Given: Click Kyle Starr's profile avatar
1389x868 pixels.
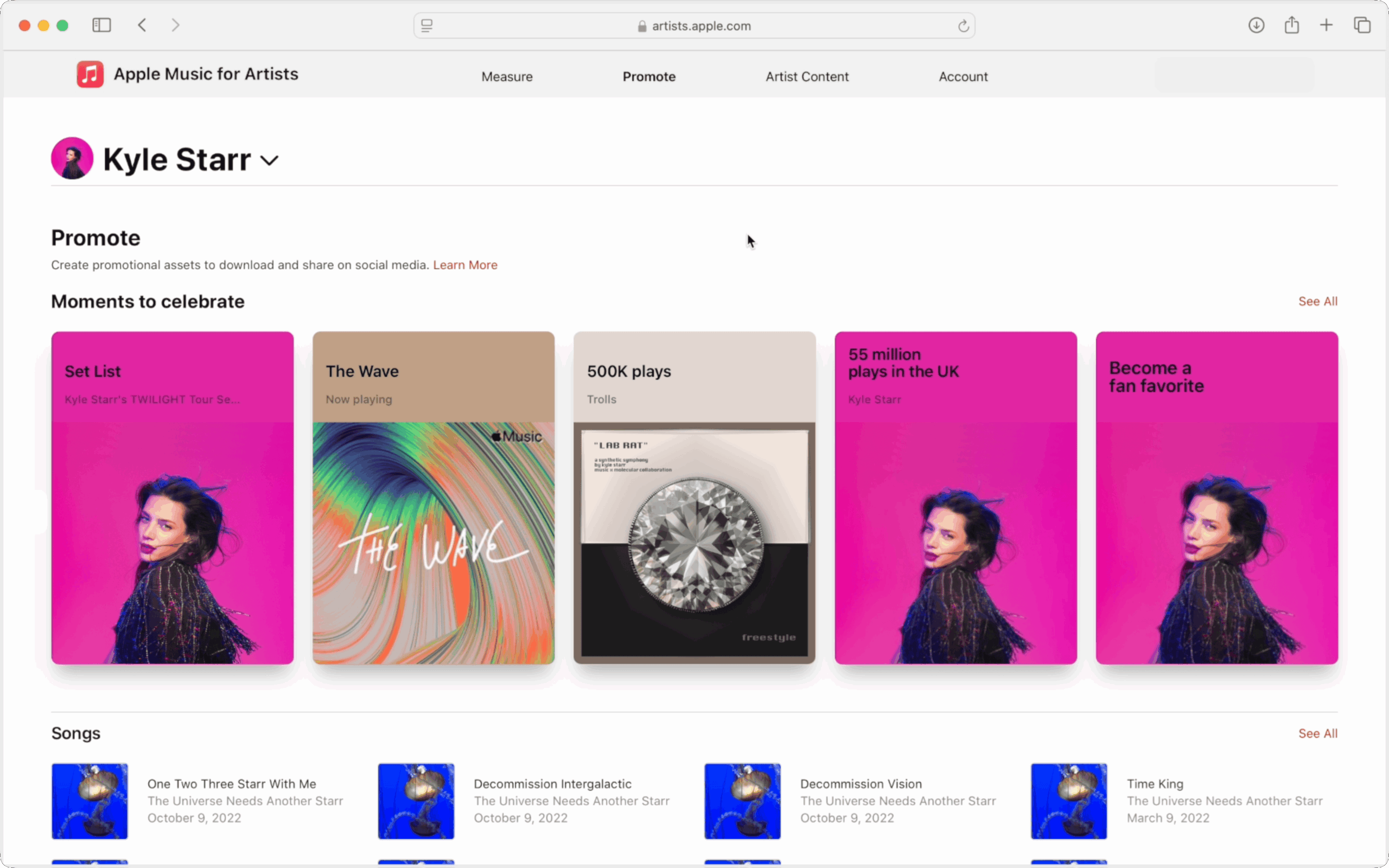Looking at the screenshot, I should (x=72, y=158).
